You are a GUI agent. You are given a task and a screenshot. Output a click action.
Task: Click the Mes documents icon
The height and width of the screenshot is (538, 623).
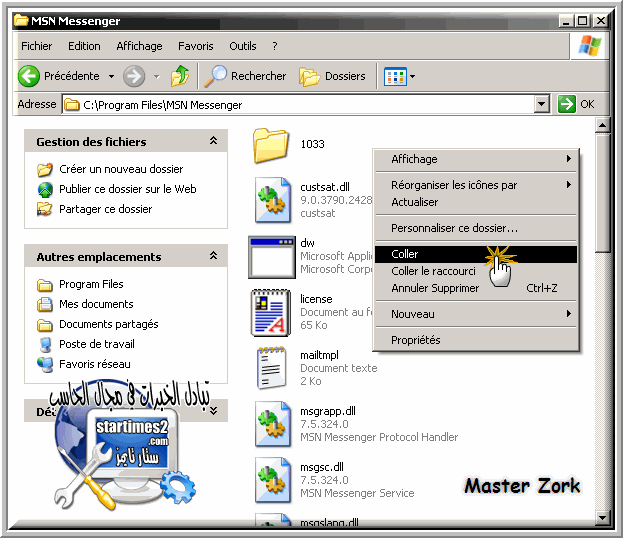click(x=44, y=304)
